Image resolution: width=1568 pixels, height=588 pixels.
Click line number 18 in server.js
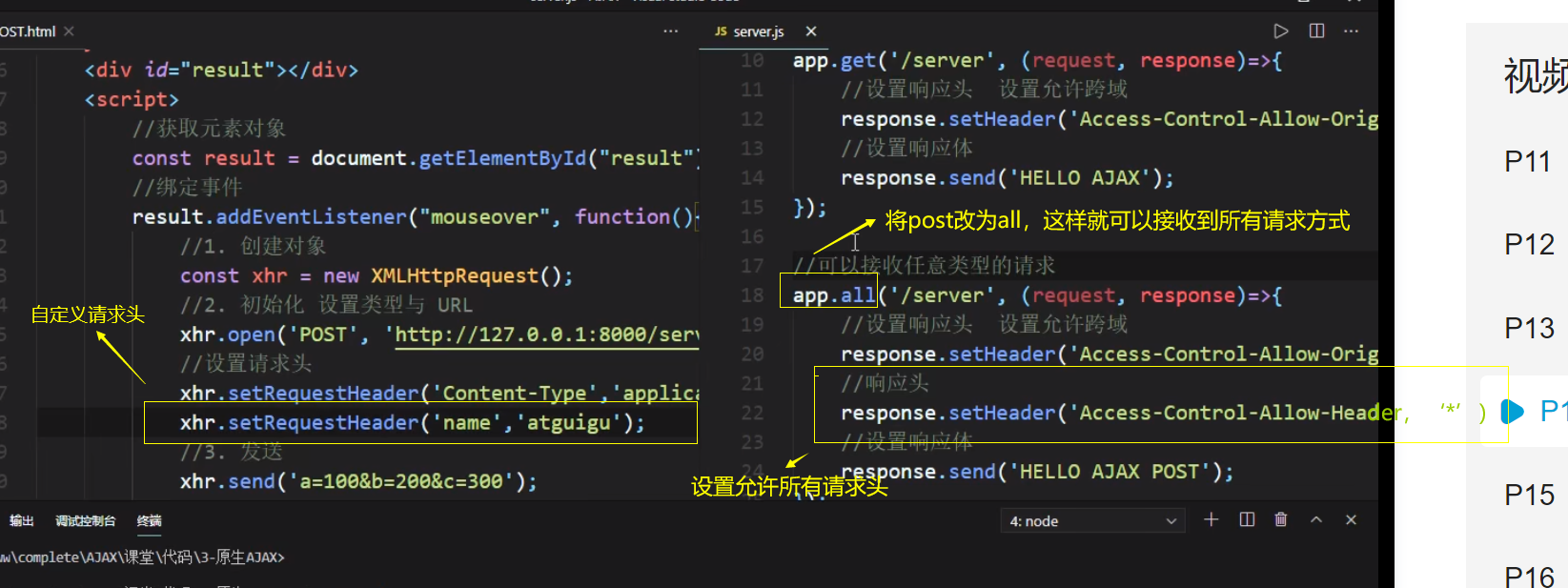[752, 295]
